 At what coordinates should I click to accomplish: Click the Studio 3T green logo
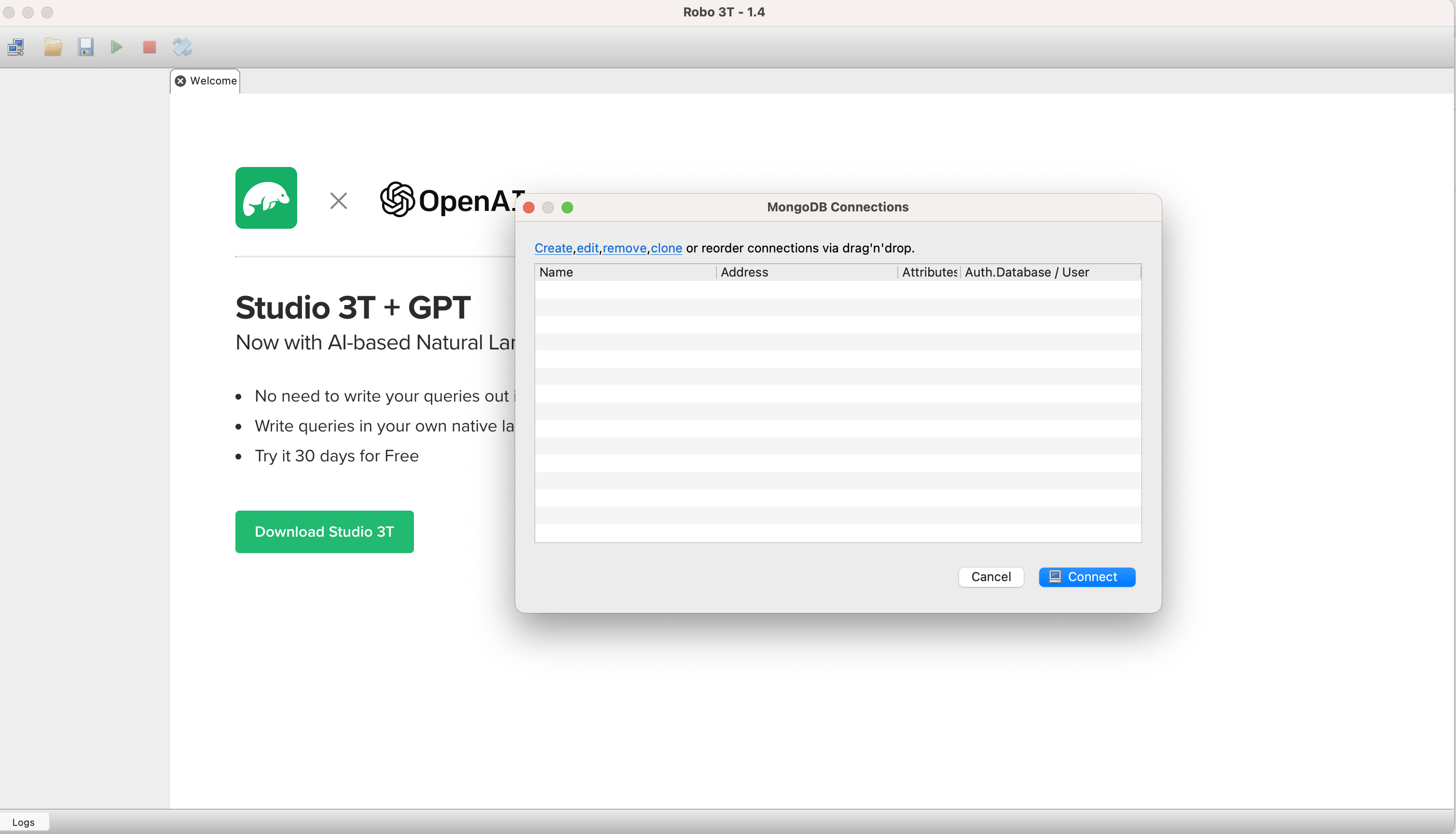(266, 197)
